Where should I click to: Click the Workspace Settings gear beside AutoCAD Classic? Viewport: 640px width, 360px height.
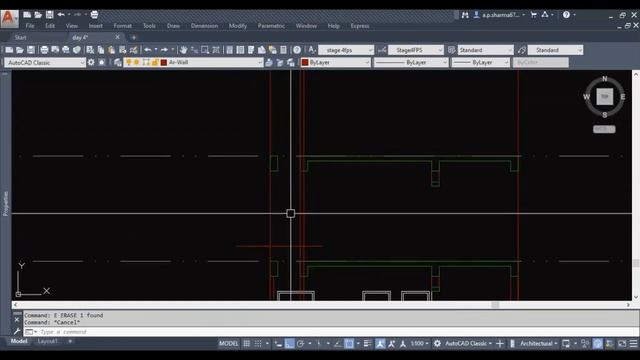(x=91, y=62)
